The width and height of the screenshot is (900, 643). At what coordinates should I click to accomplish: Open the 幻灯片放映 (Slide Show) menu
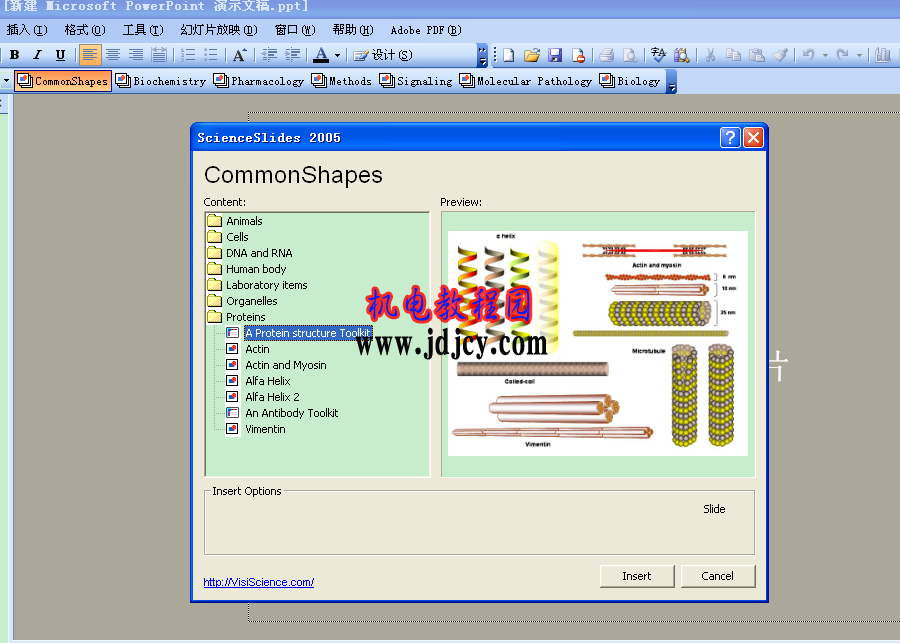(219, 30)
